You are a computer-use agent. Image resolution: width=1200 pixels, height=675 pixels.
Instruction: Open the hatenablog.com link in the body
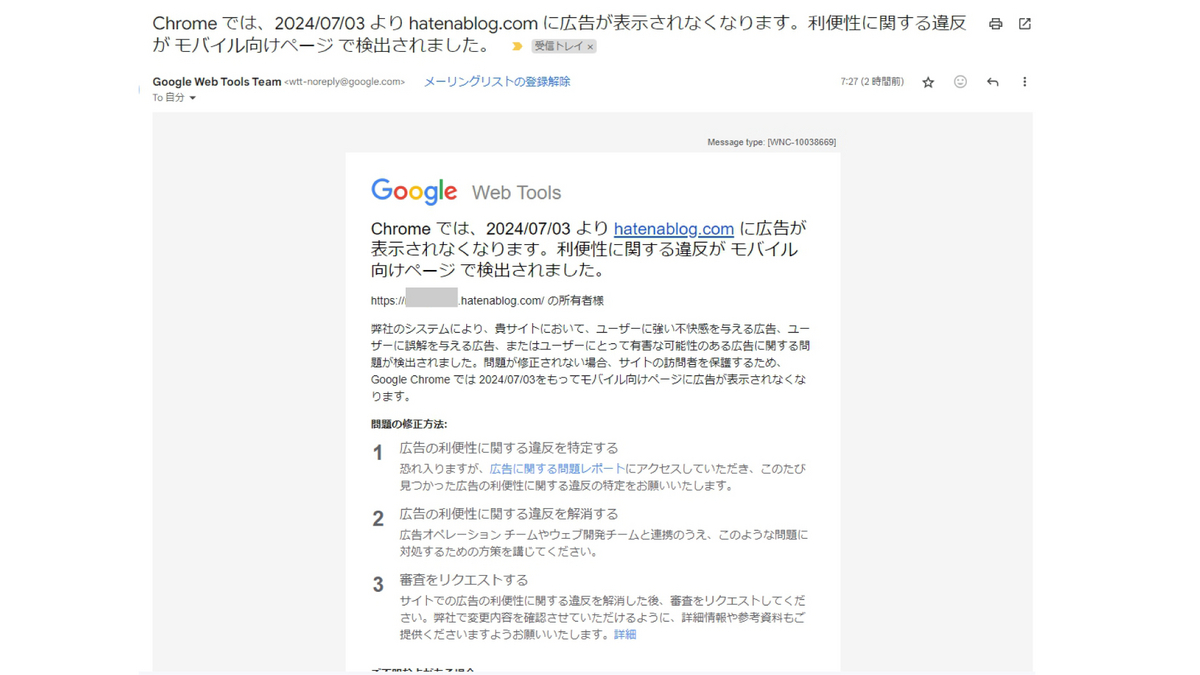click(x=674, y=228)
